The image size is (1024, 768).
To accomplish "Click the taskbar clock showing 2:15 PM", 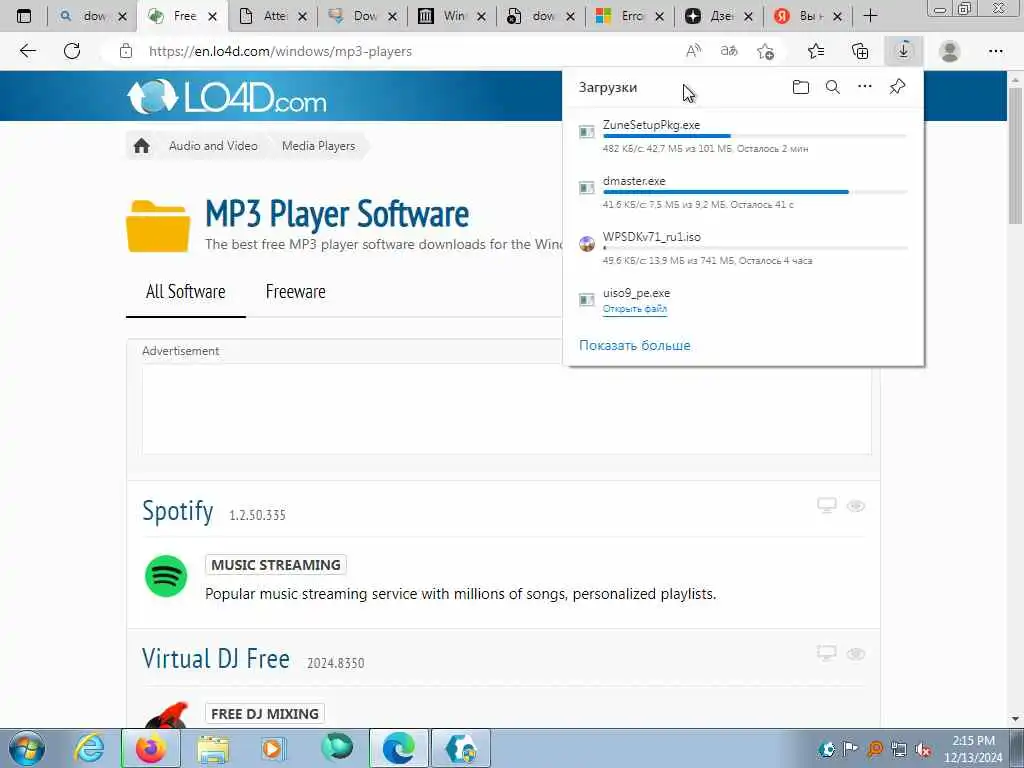I will 973,749.
